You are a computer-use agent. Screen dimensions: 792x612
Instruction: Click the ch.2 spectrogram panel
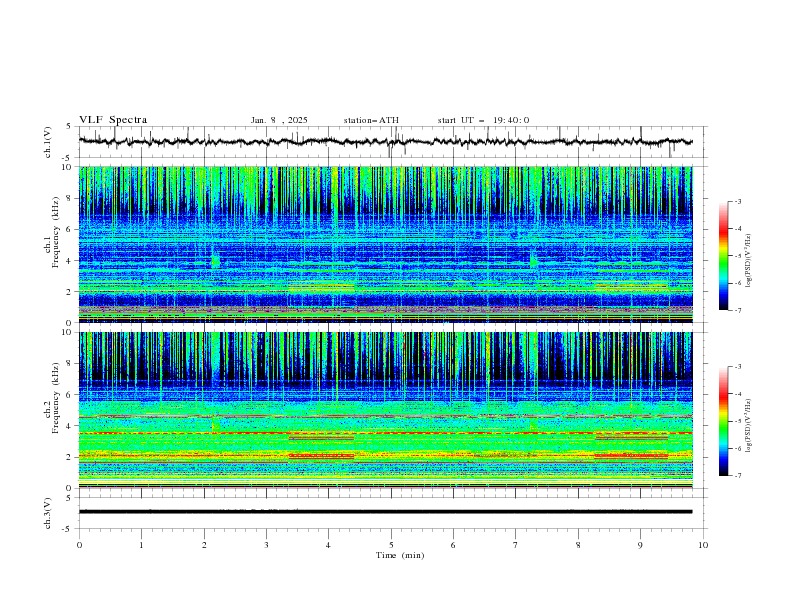(385, 410)
